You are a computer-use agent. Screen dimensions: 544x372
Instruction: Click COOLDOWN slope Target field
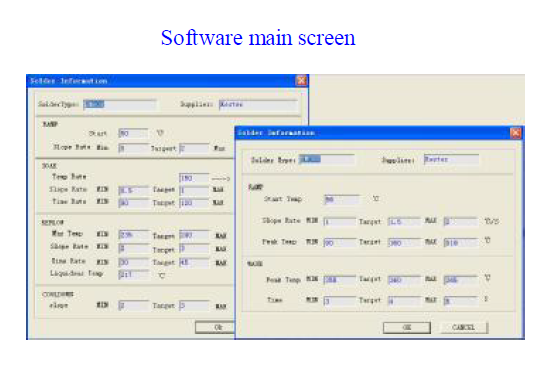[194, 305]
